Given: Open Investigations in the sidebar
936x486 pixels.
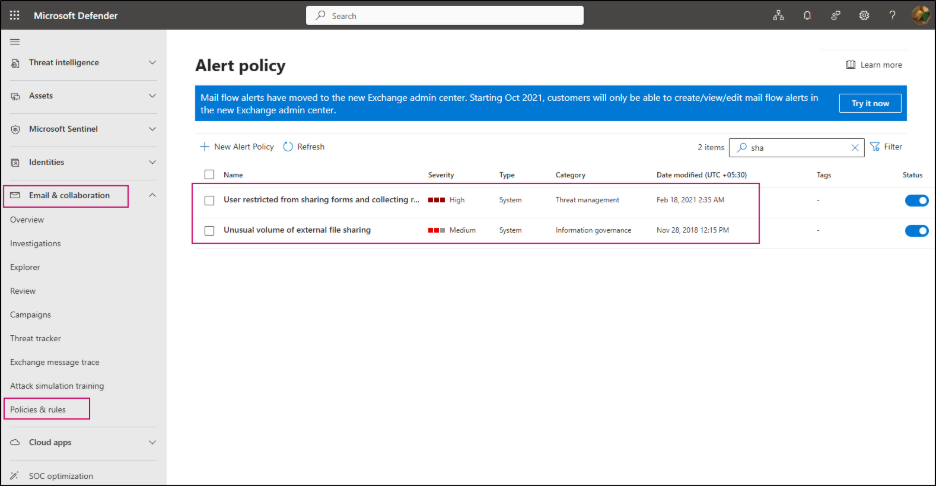Looking at the screenshot, I should [x=35, y=244].
